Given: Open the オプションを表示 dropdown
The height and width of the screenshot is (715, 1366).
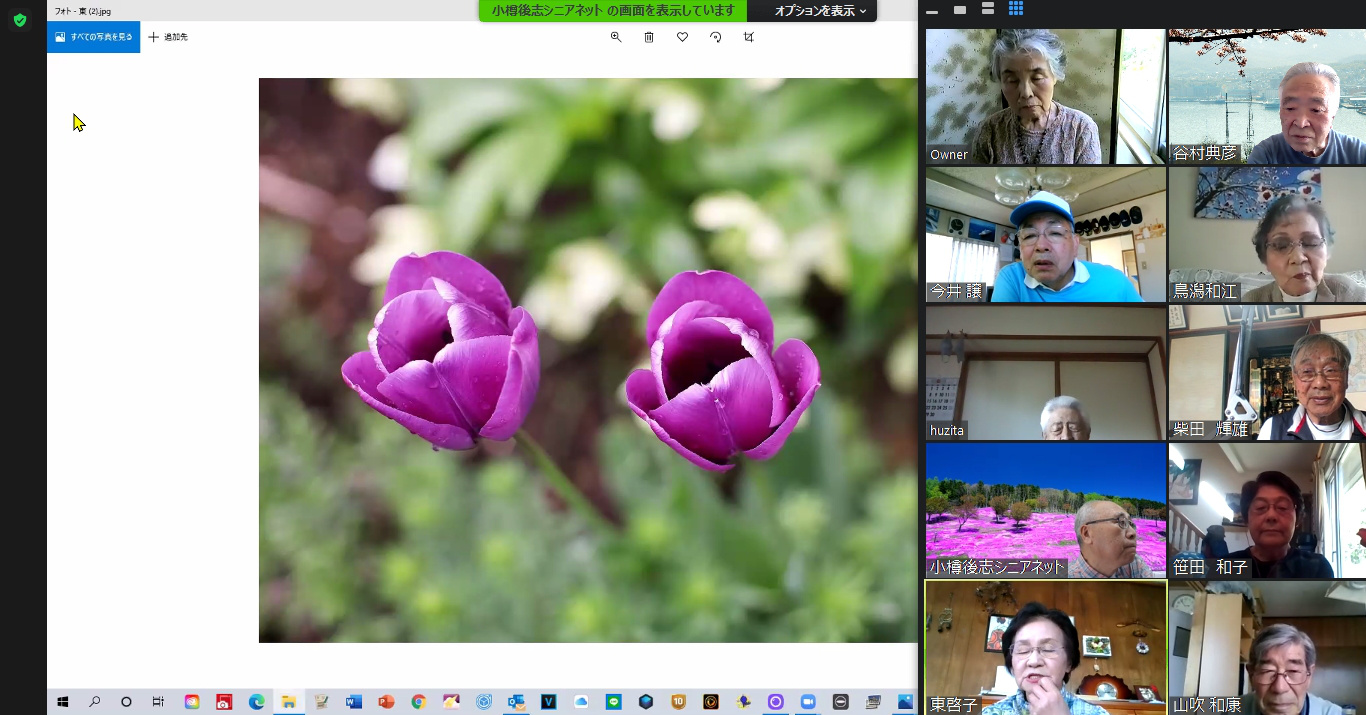Looking at the screenshot, I should 819,11.
